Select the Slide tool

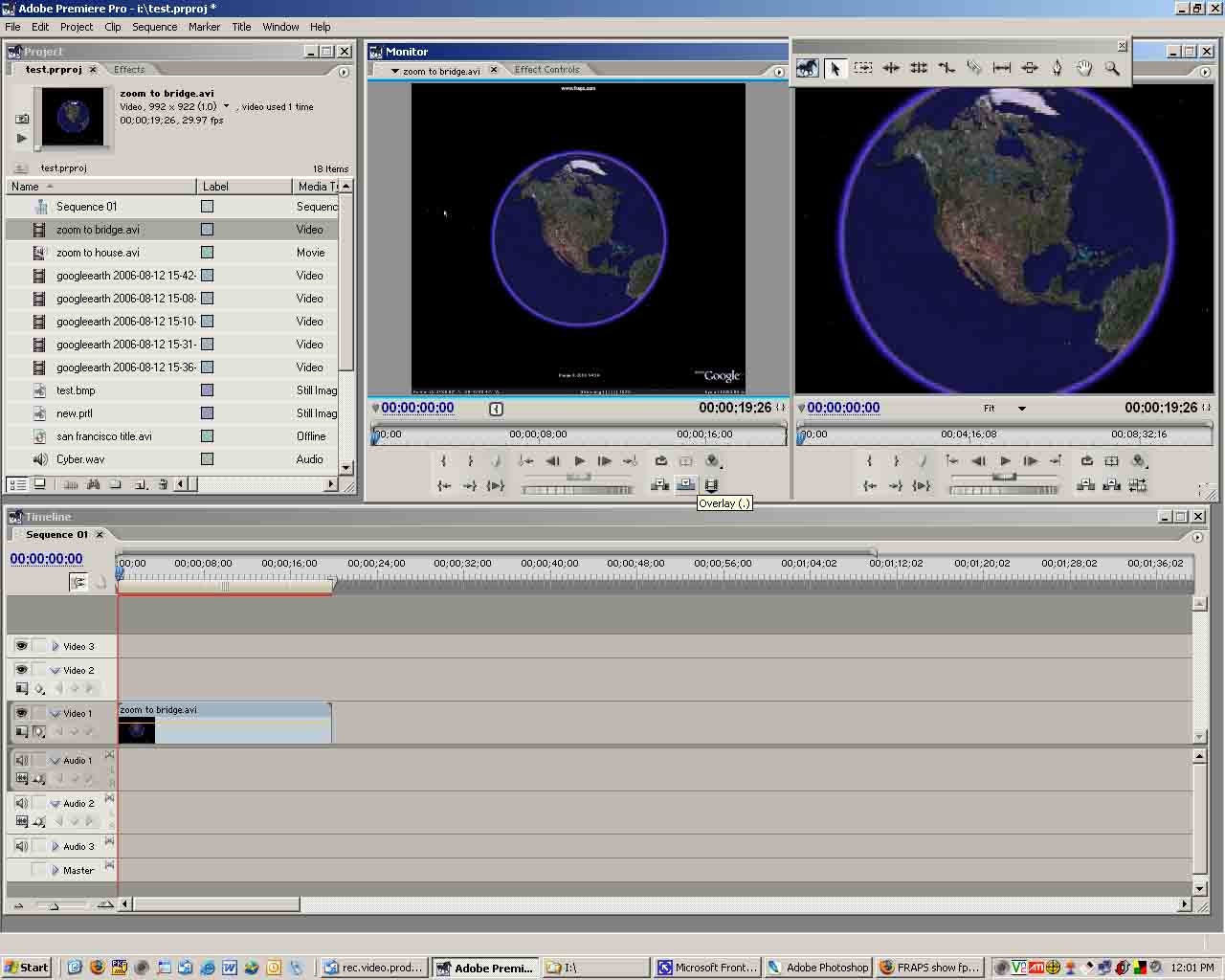tap(1030, 68)
